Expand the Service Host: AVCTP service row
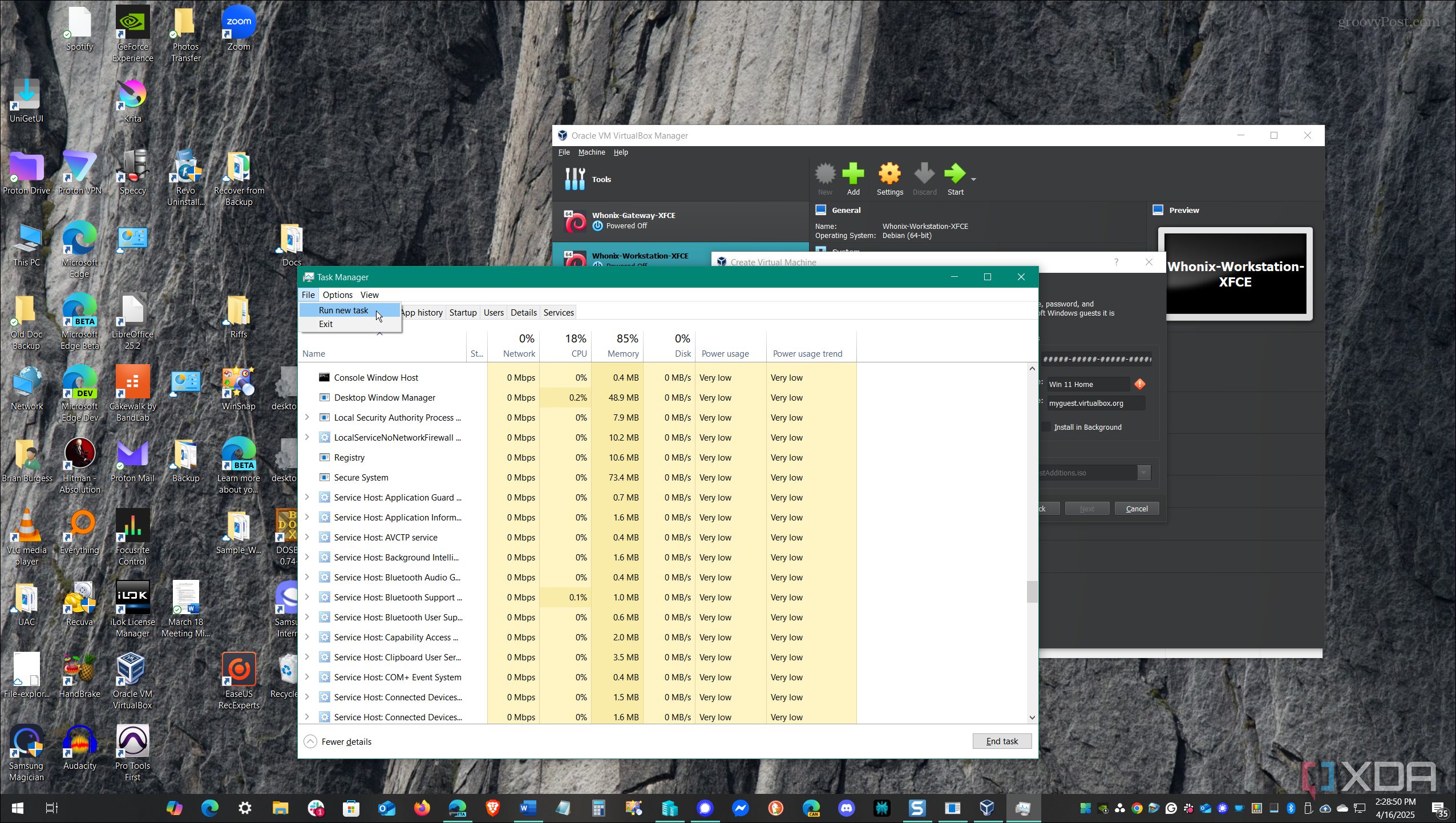This screenshot has height=823, width=1456. coord(307,537)
